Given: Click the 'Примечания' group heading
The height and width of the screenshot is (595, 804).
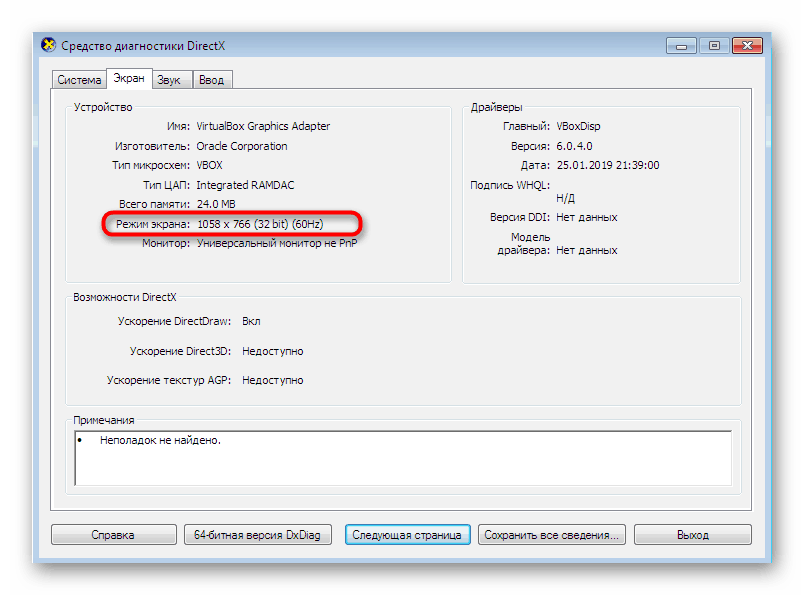Looking at the screenshot, I should [x=104, y=420].
